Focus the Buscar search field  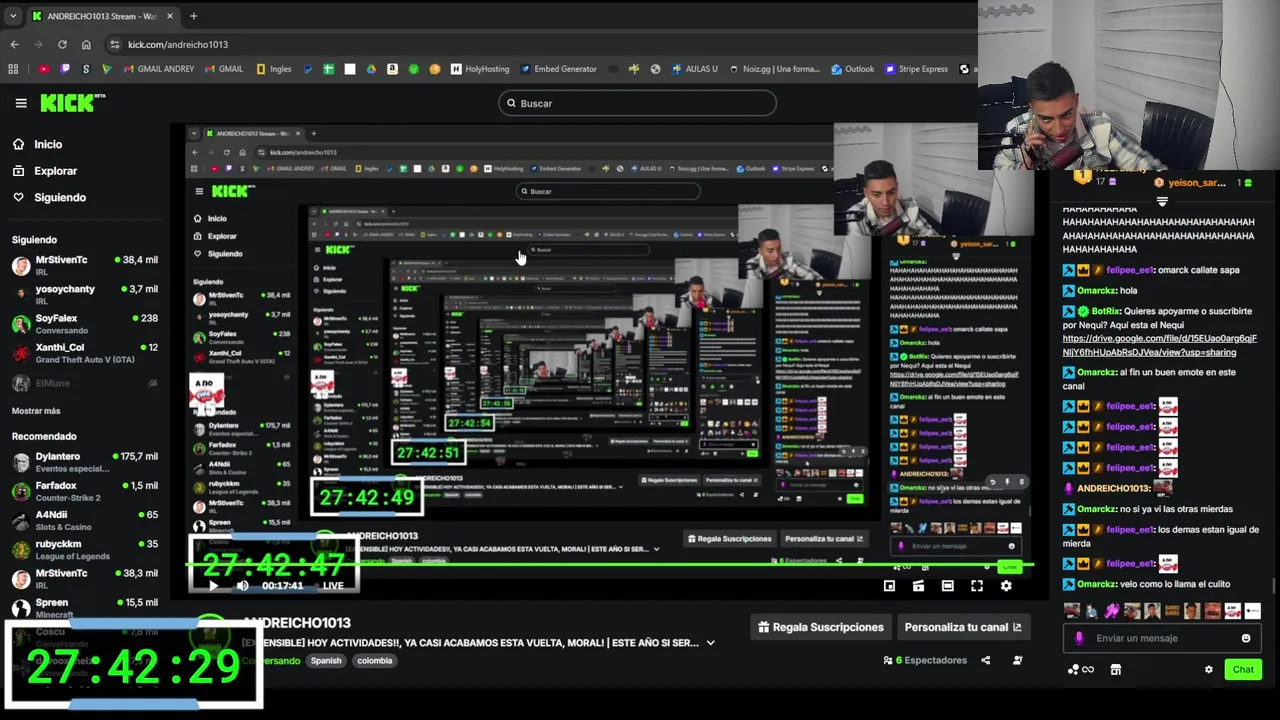point(637,103)
